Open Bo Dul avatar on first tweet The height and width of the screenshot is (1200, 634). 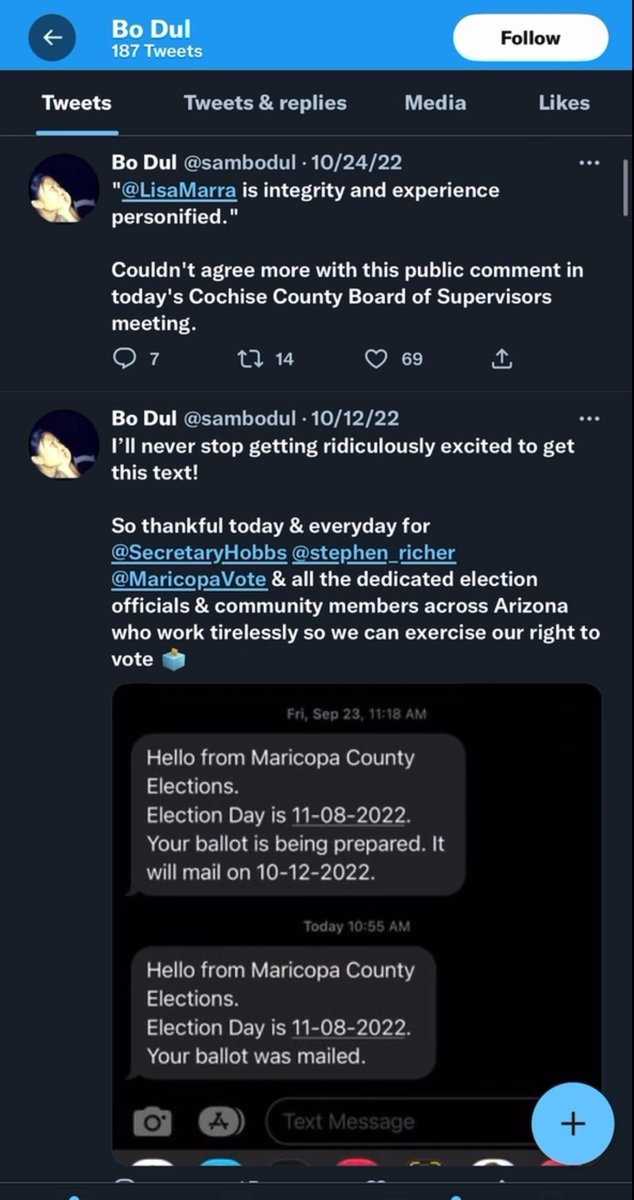click(x=65, y=188)
